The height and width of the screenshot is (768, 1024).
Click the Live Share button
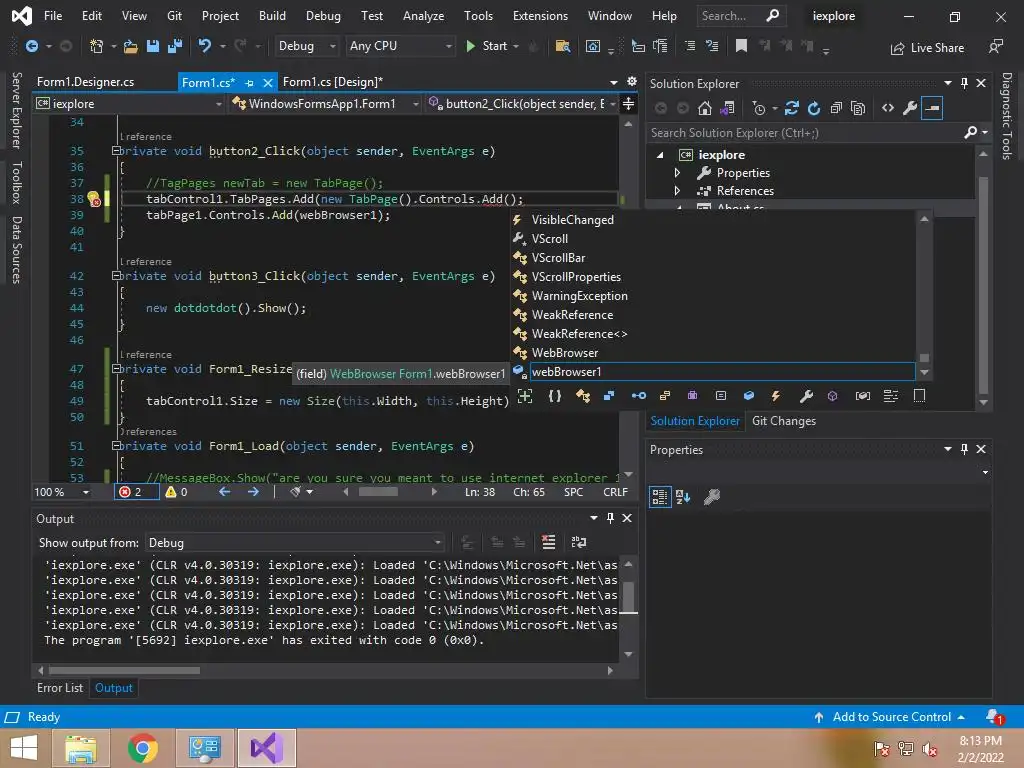pyautogui.click(x=927, y=47)
